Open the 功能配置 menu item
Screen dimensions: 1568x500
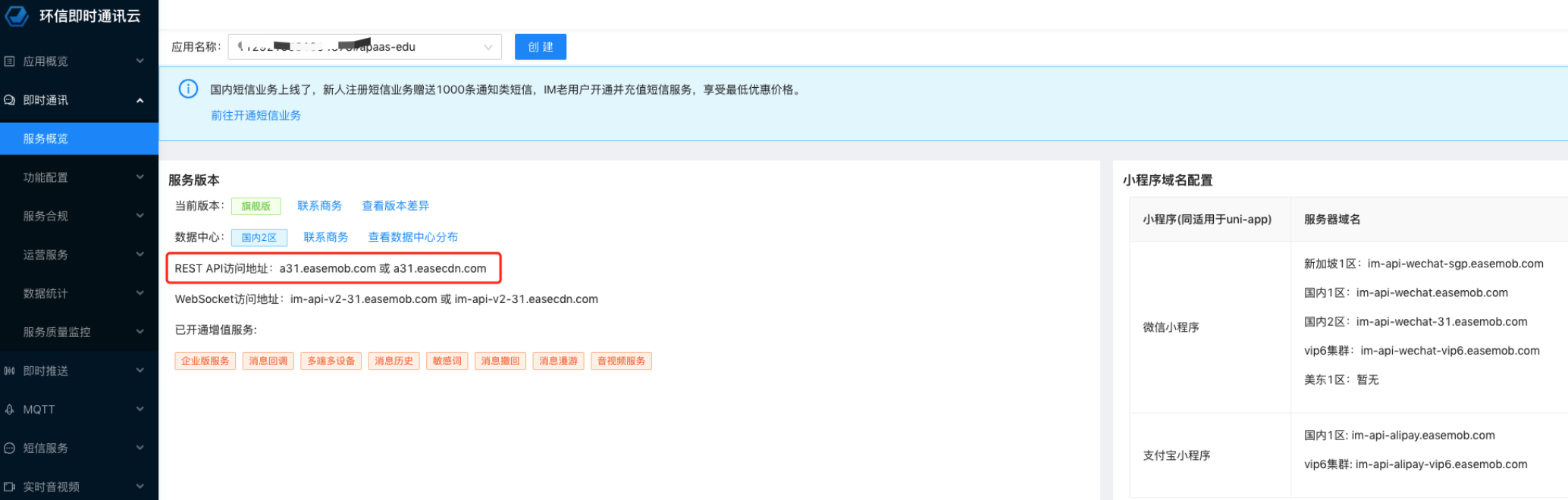pos(79,177)
